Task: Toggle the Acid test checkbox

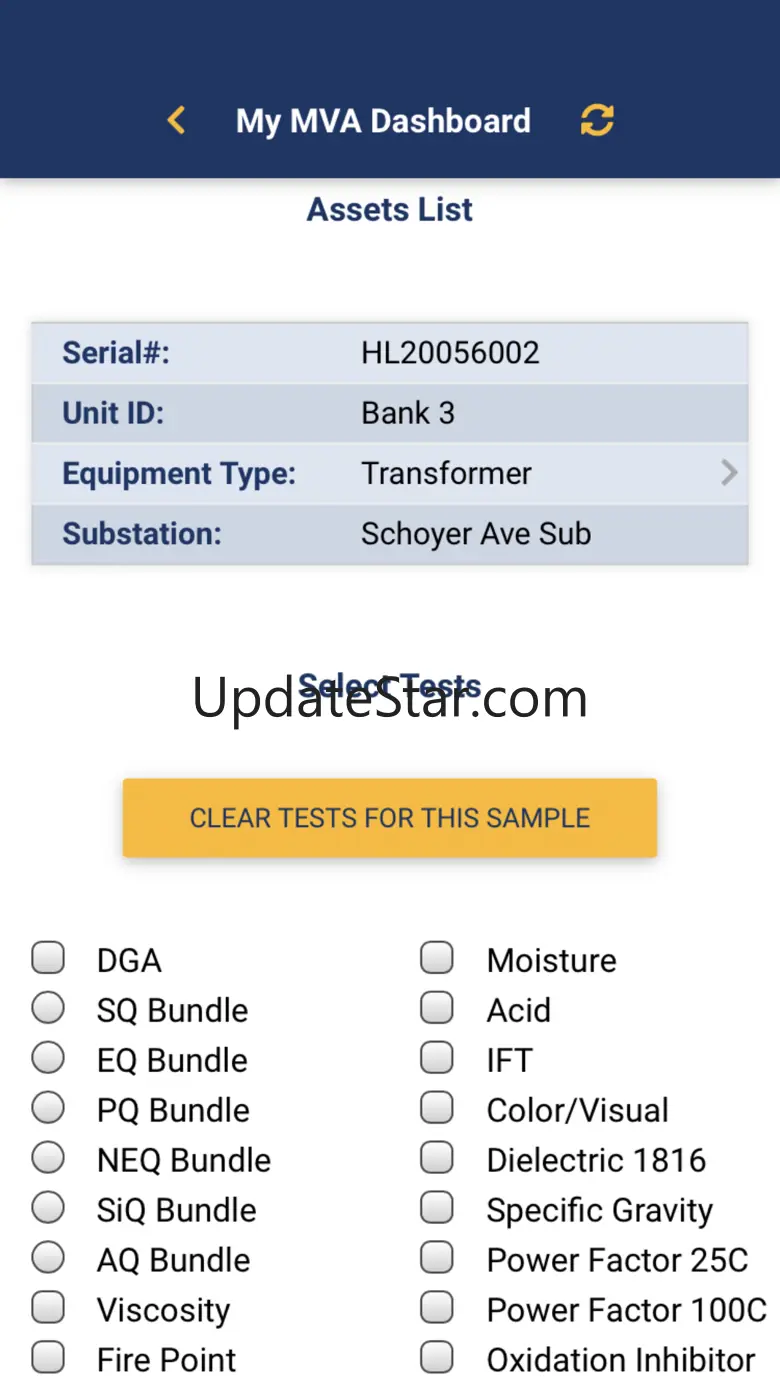Action: (x=437, y=1008)
